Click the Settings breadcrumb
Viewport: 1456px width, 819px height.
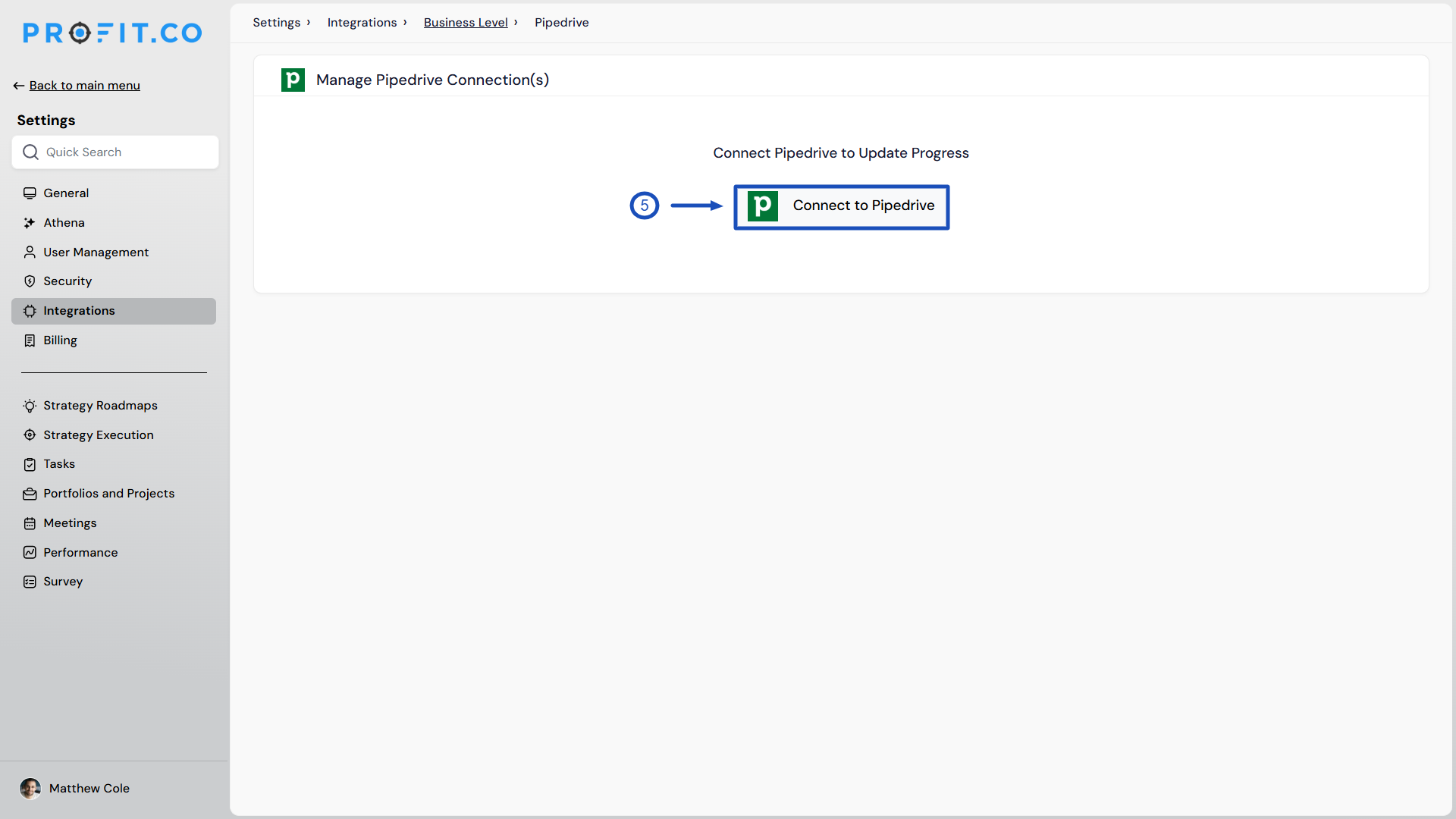[277, 23]
